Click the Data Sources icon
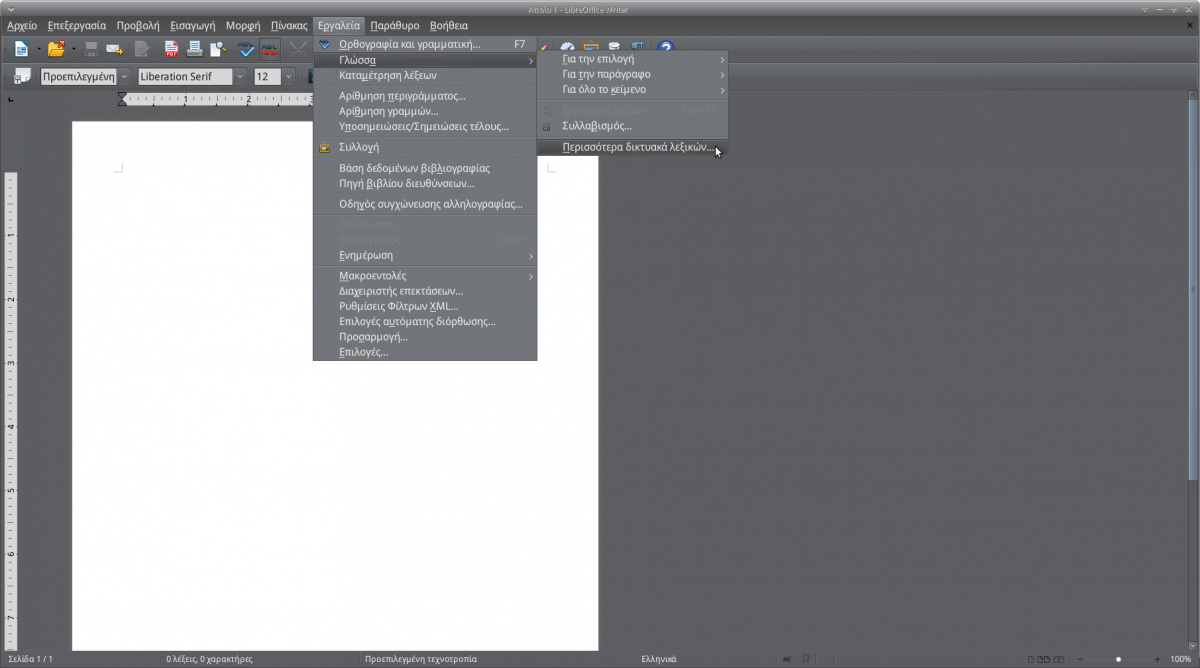1200x668 pixels. click(614, 48)
